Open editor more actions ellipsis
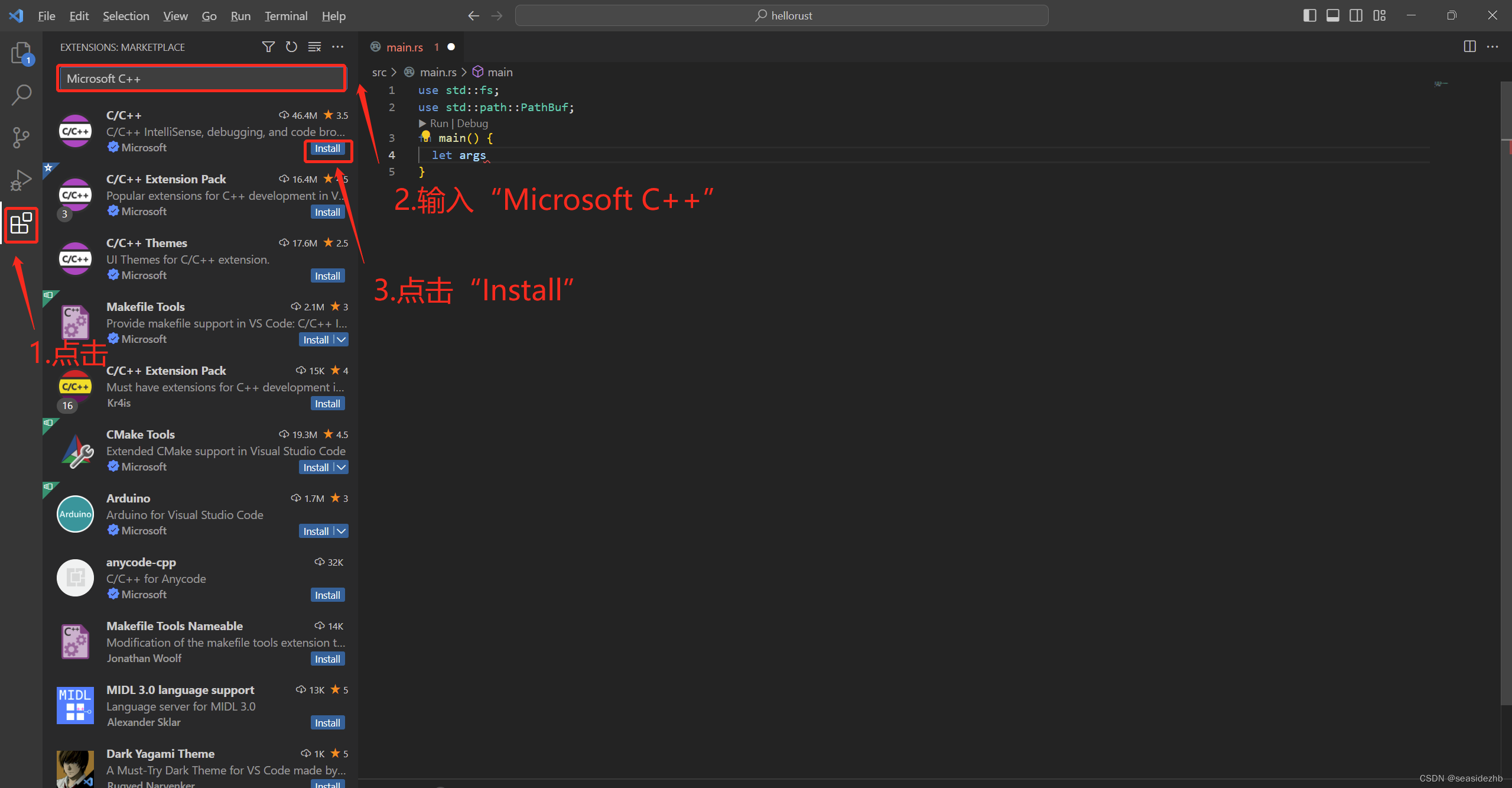 (1493, 47)
